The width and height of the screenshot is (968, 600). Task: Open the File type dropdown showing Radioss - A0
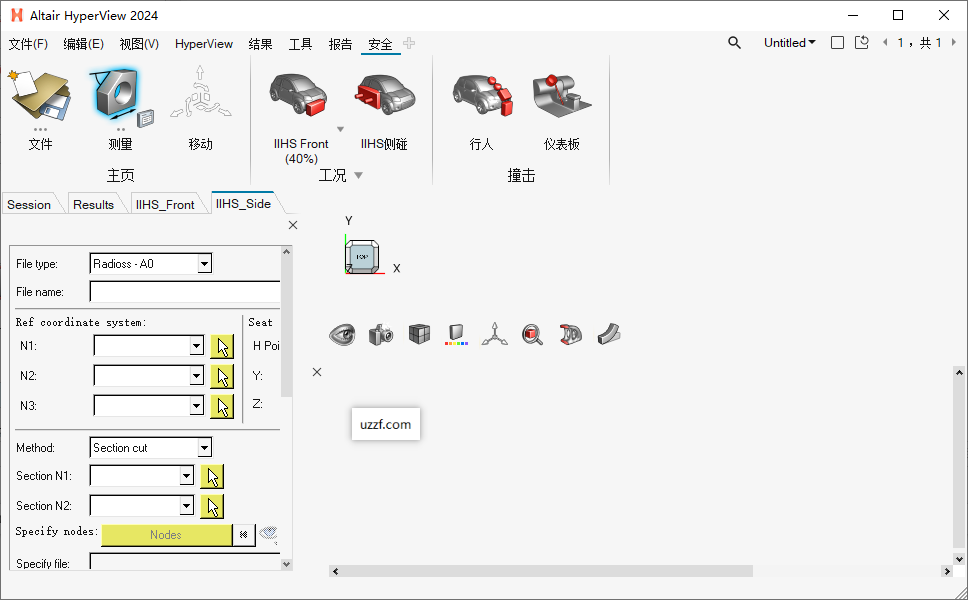click(204, 263)
